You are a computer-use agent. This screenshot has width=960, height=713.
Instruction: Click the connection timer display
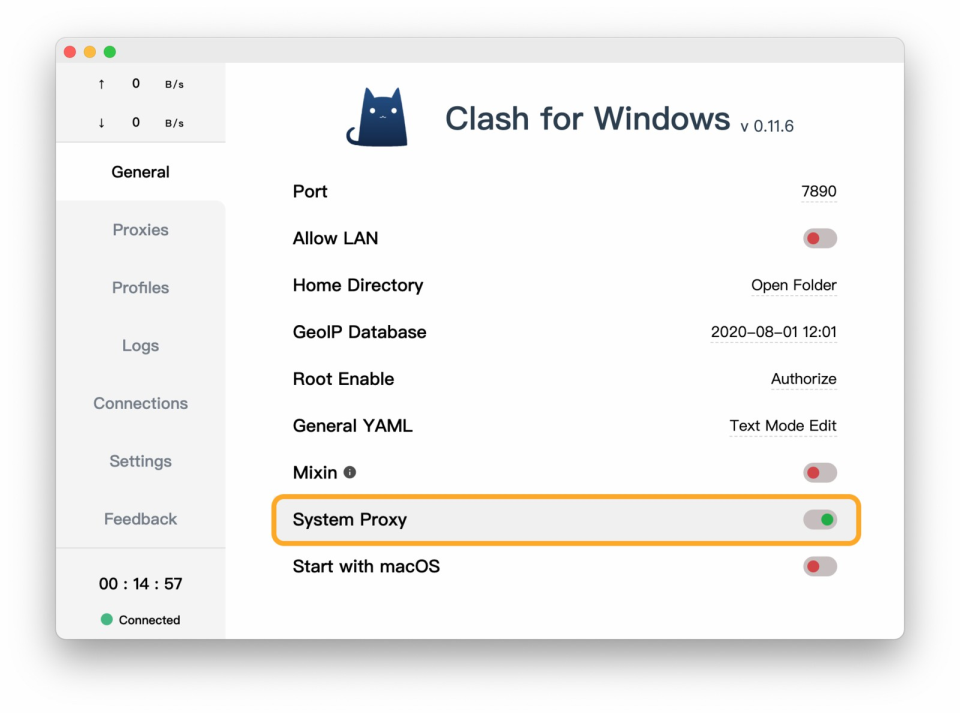pos(140,583)
